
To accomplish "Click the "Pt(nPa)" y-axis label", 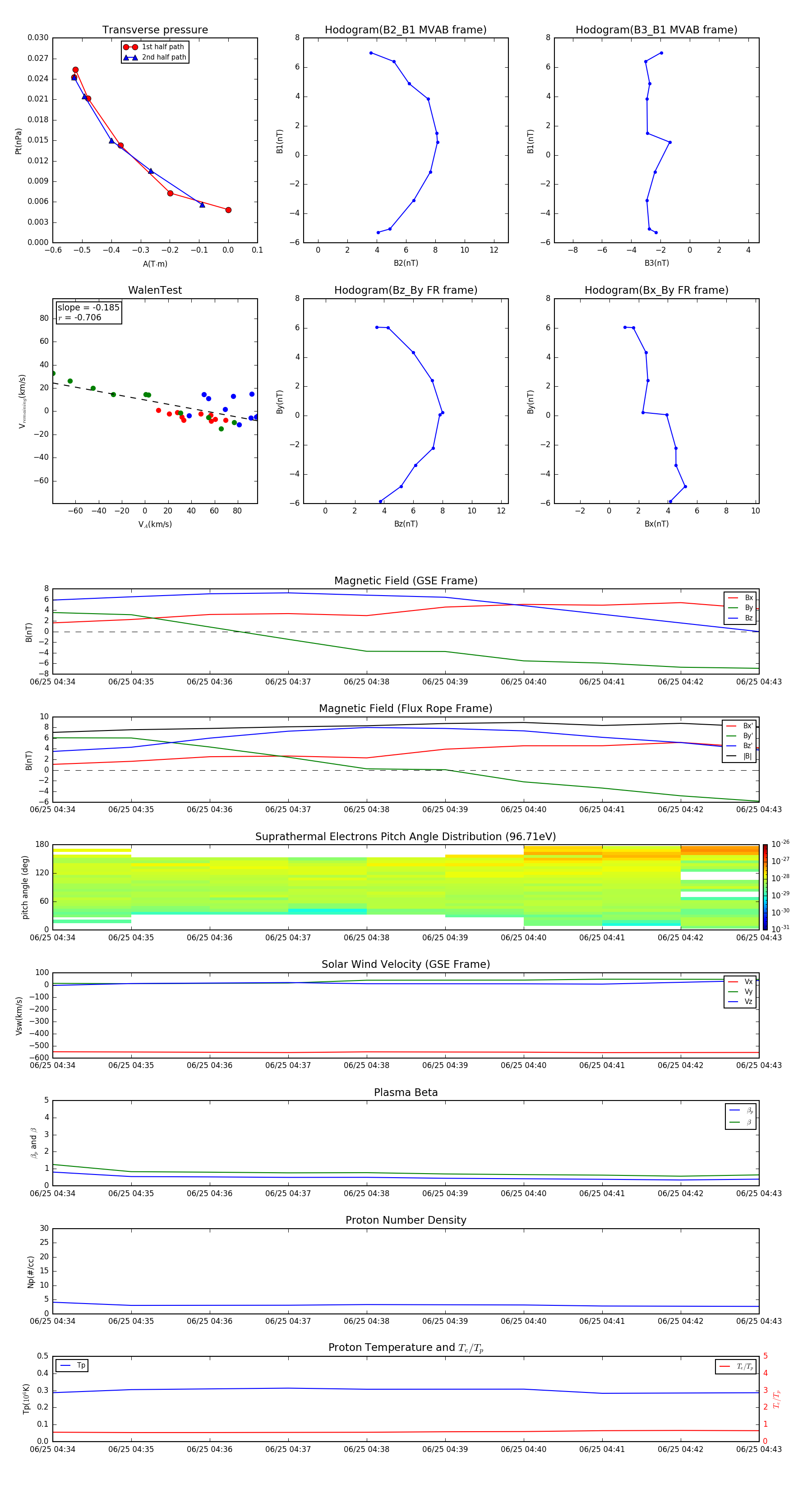I will 18,141.
